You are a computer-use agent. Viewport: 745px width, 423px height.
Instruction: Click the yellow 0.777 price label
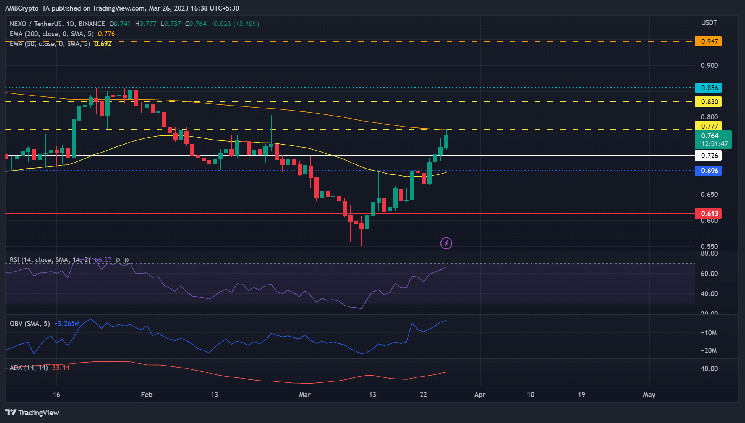708,126
